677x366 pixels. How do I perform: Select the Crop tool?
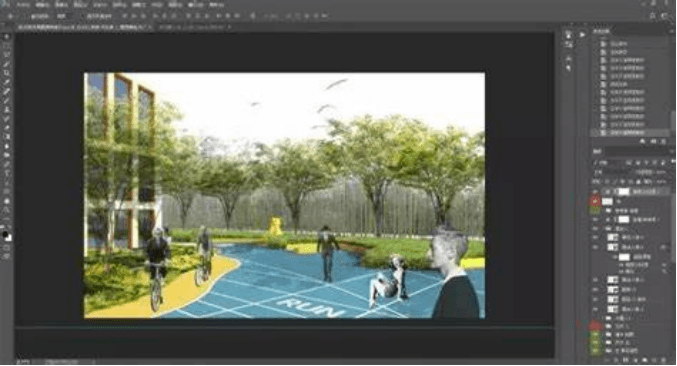pos(6,73)
